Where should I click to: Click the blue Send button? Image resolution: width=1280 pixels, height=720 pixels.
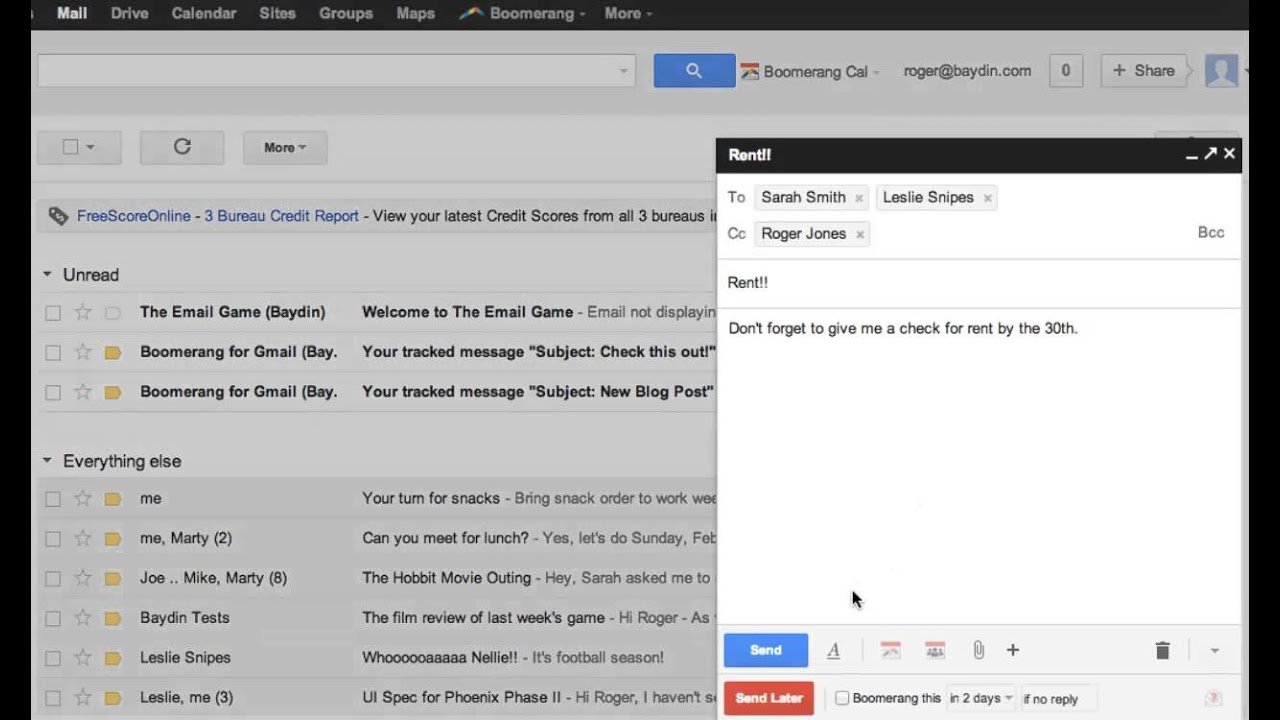766,650
